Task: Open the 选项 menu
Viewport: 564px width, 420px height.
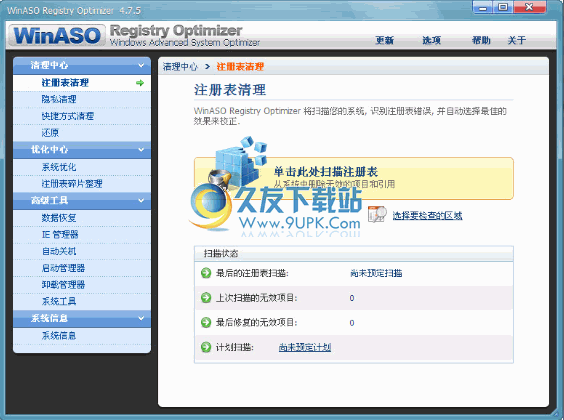Action: pos(432,40)
